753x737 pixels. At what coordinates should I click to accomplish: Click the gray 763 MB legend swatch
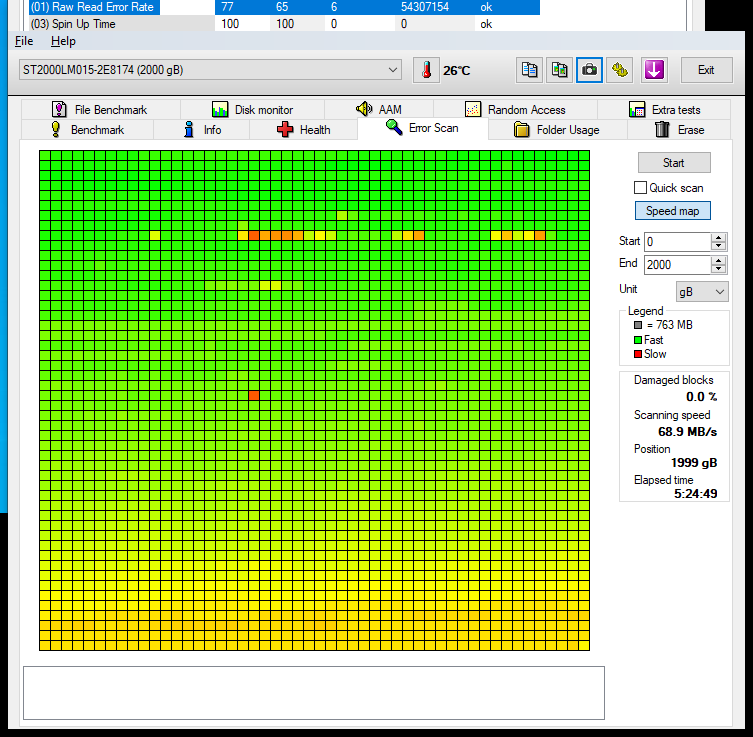pyautogui.click(x=638, y=325)
